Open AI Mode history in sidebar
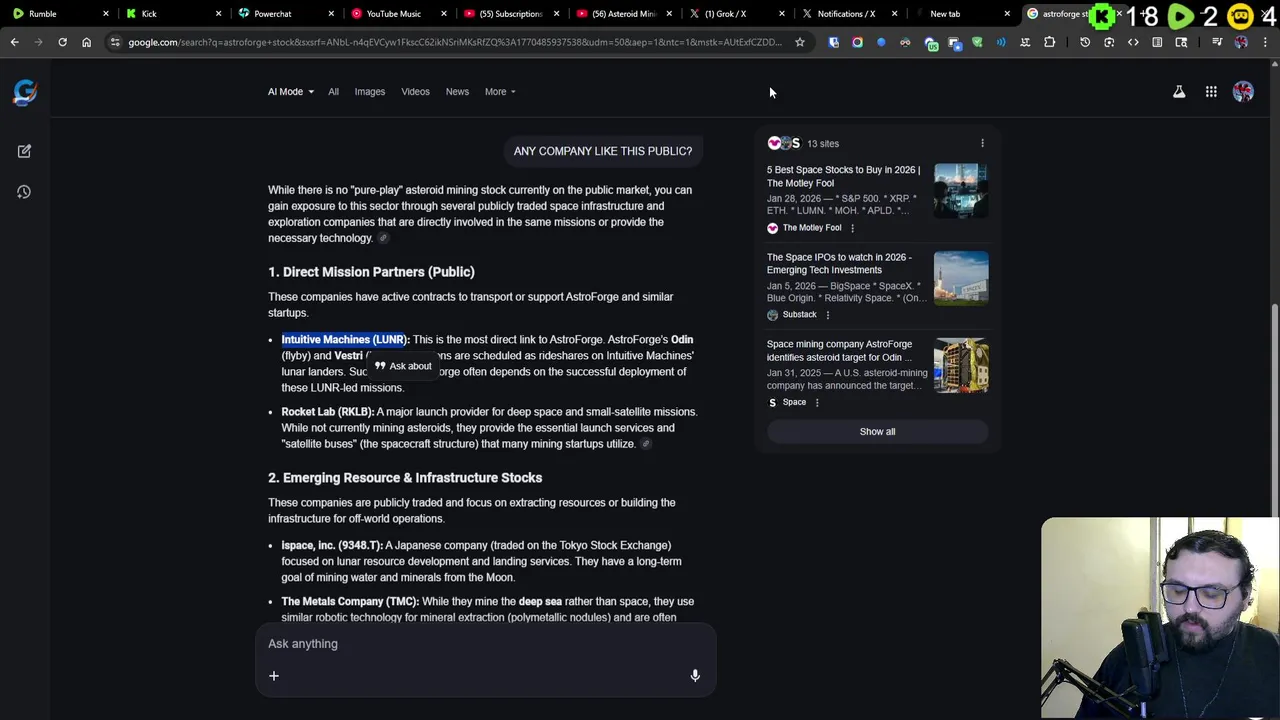 pos(24,192)
